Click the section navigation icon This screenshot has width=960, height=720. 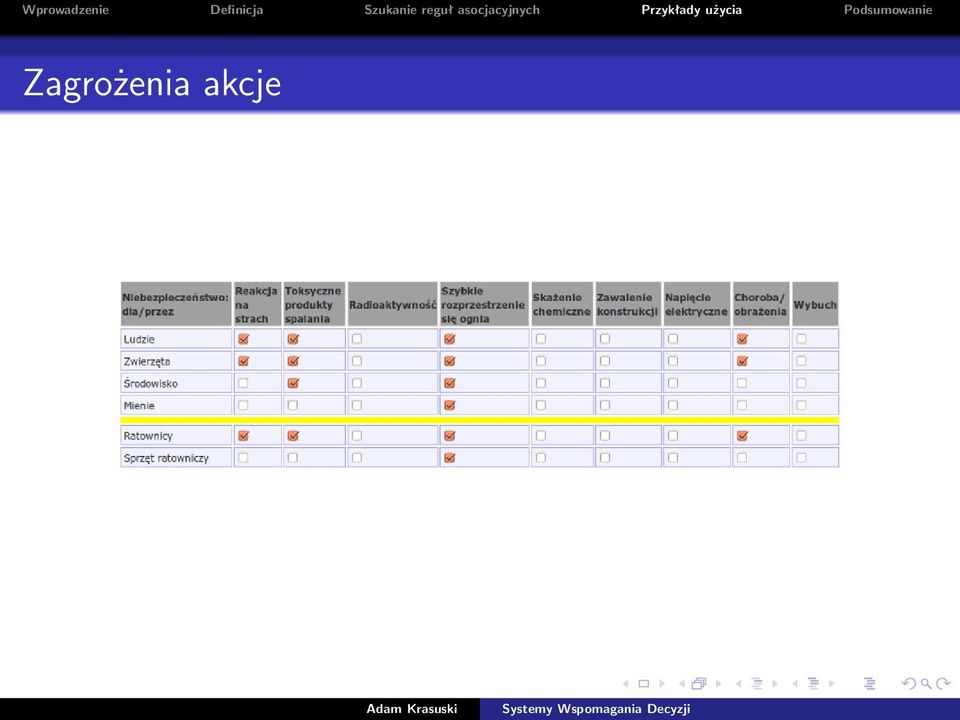click(x=813, y=684)
